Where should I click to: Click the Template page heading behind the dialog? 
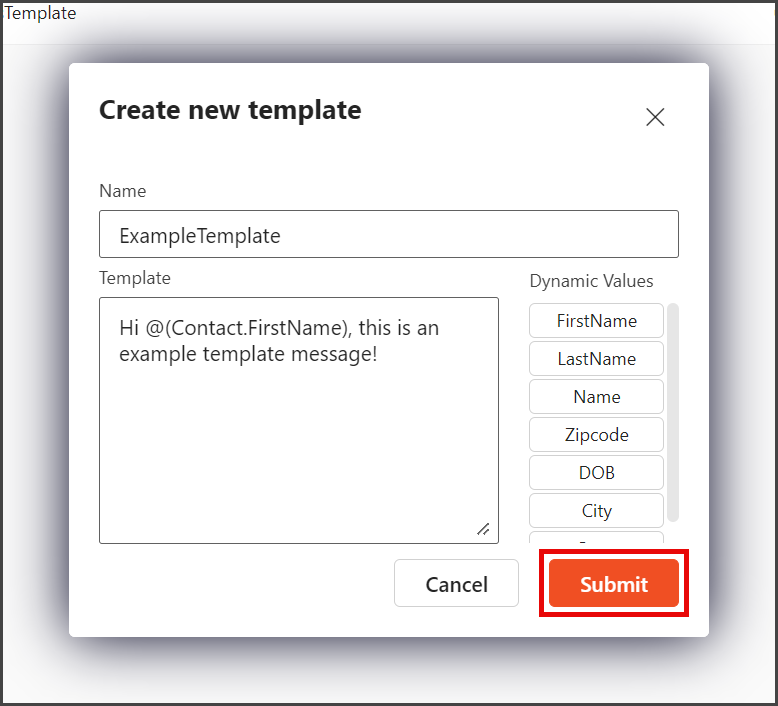(x=40, y=13)
